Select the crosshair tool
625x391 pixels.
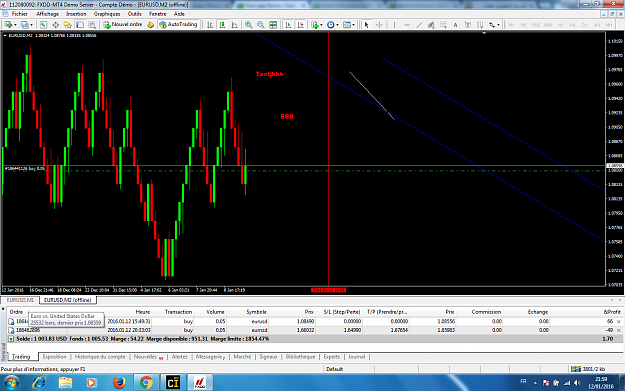click(x=379, y=25)
